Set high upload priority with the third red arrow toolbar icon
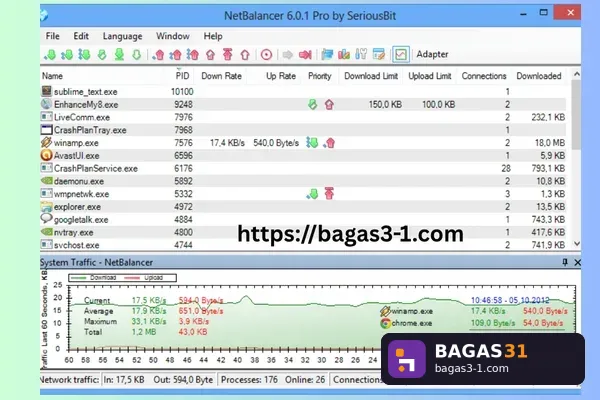Screen dimensions: 600x400 coord(192,55)
